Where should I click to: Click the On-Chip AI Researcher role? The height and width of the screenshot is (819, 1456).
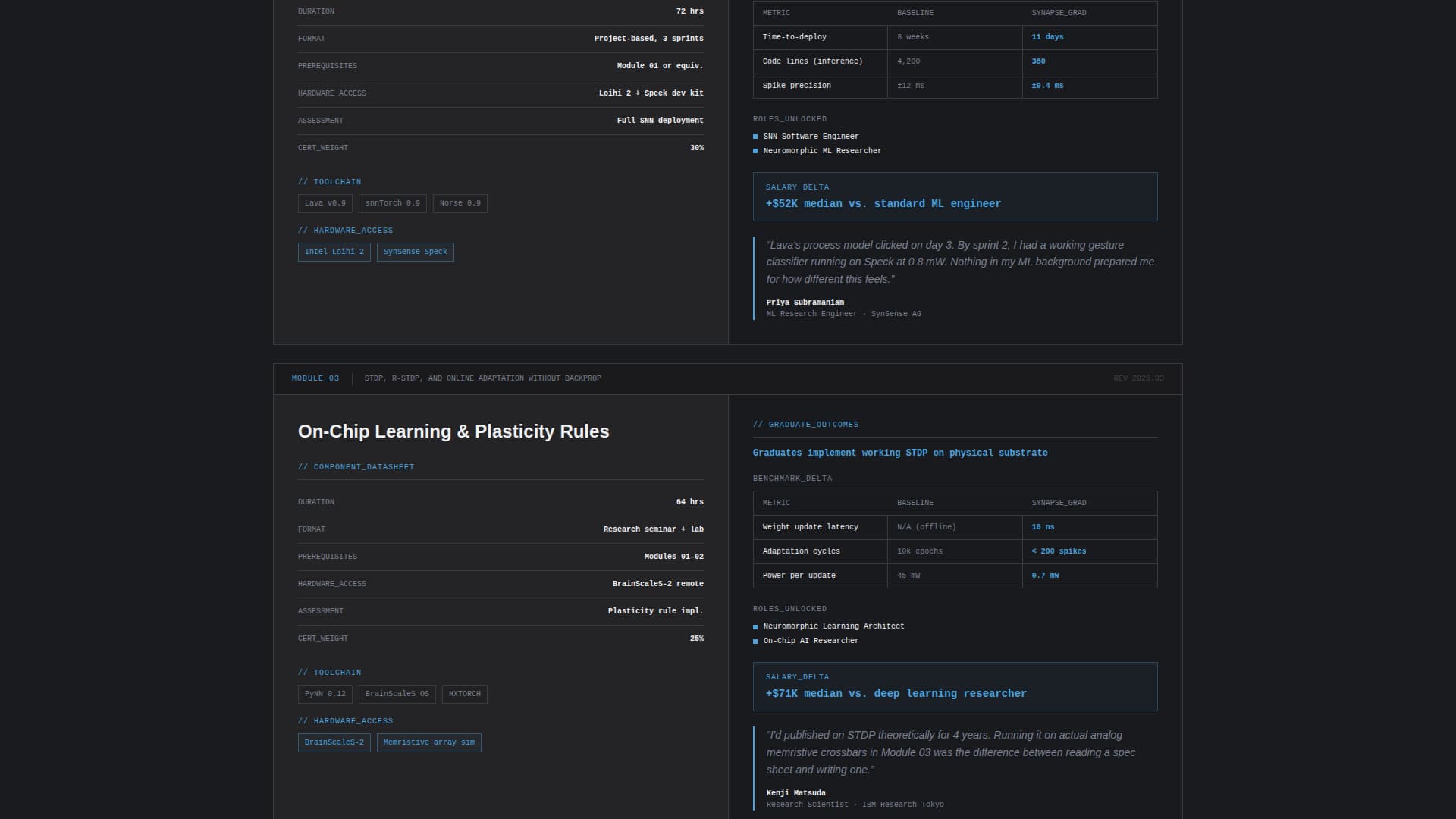click(x=811, y=641)
